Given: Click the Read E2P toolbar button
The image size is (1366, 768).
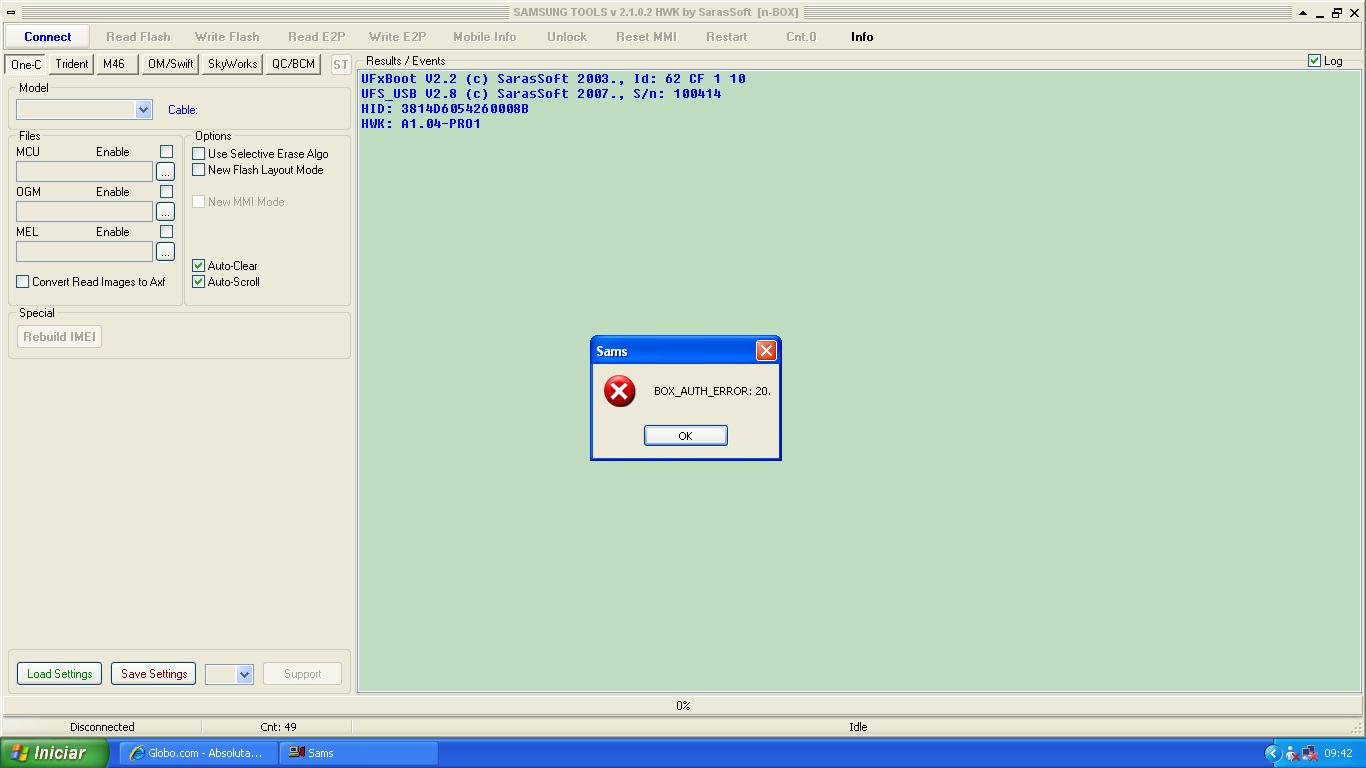Looking at the screenshot, I should 316,37.
